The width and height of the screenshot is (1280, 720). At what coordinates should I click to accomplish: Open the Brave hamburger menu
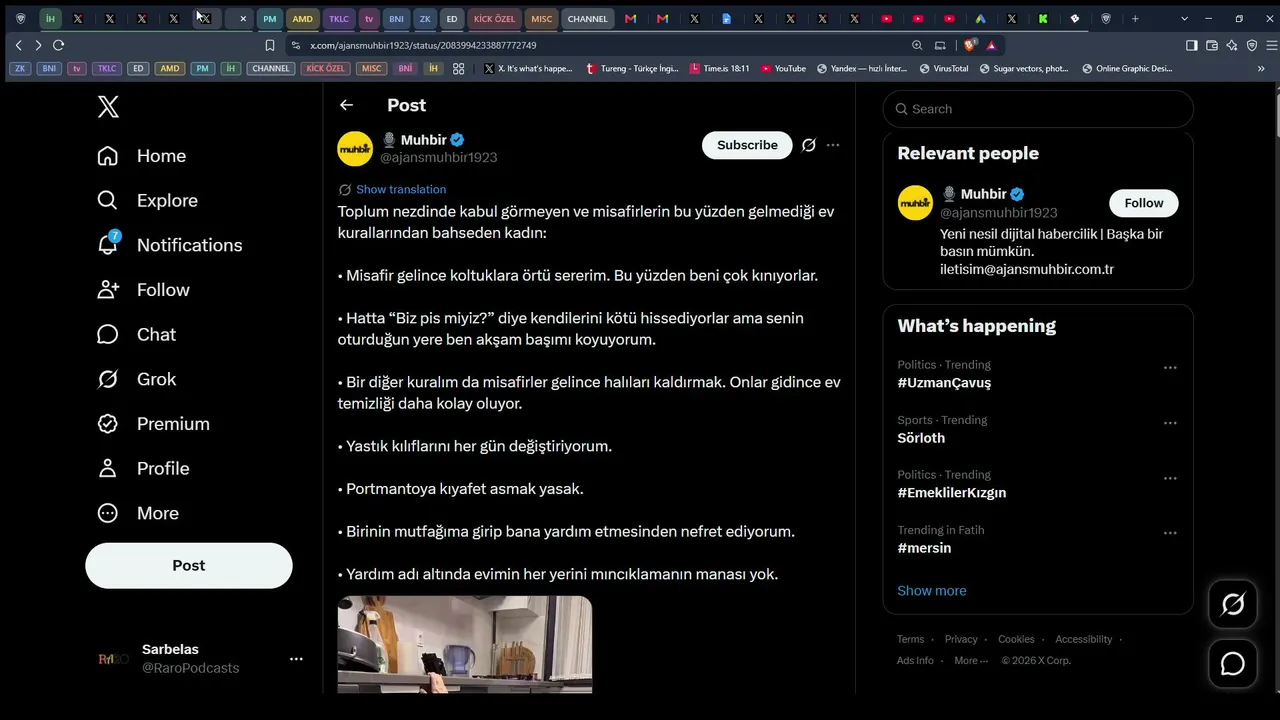1272,45
